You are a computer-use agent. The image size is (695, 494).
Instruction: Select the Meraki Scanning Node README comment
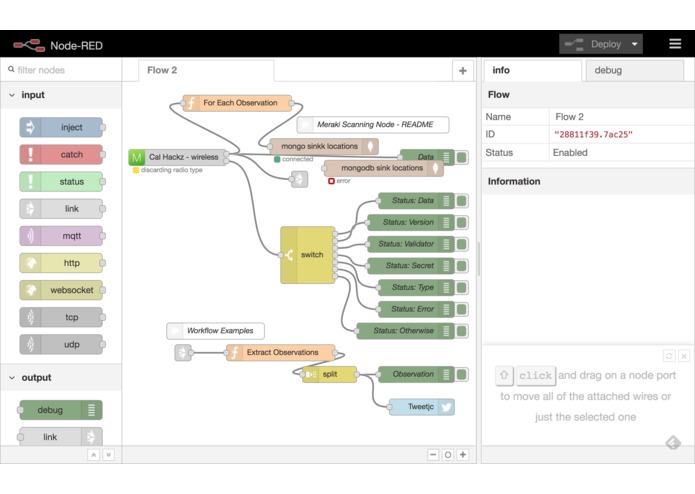pos(373,124)
